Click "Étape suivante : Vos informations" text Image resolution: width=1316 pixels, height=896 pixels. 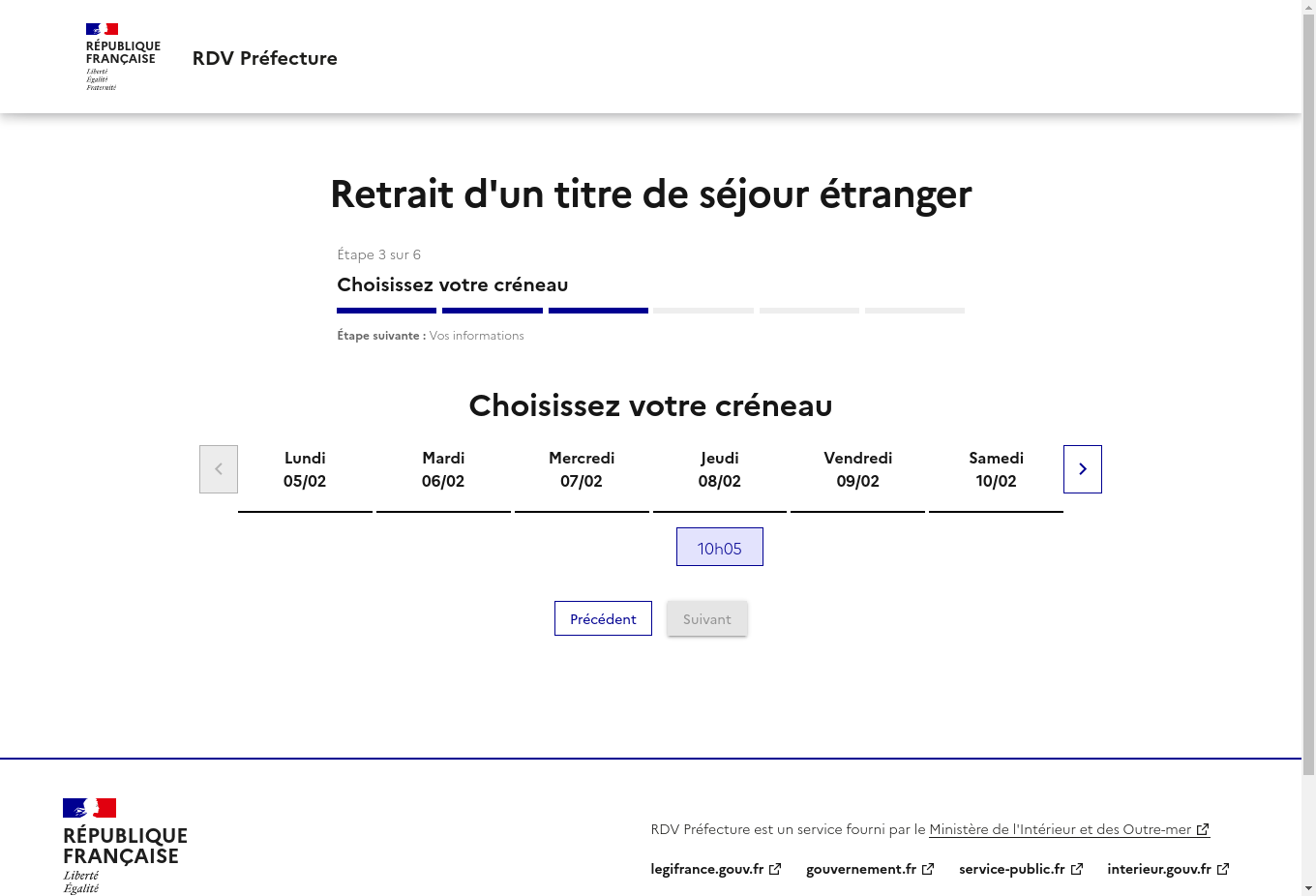point(431,336)
